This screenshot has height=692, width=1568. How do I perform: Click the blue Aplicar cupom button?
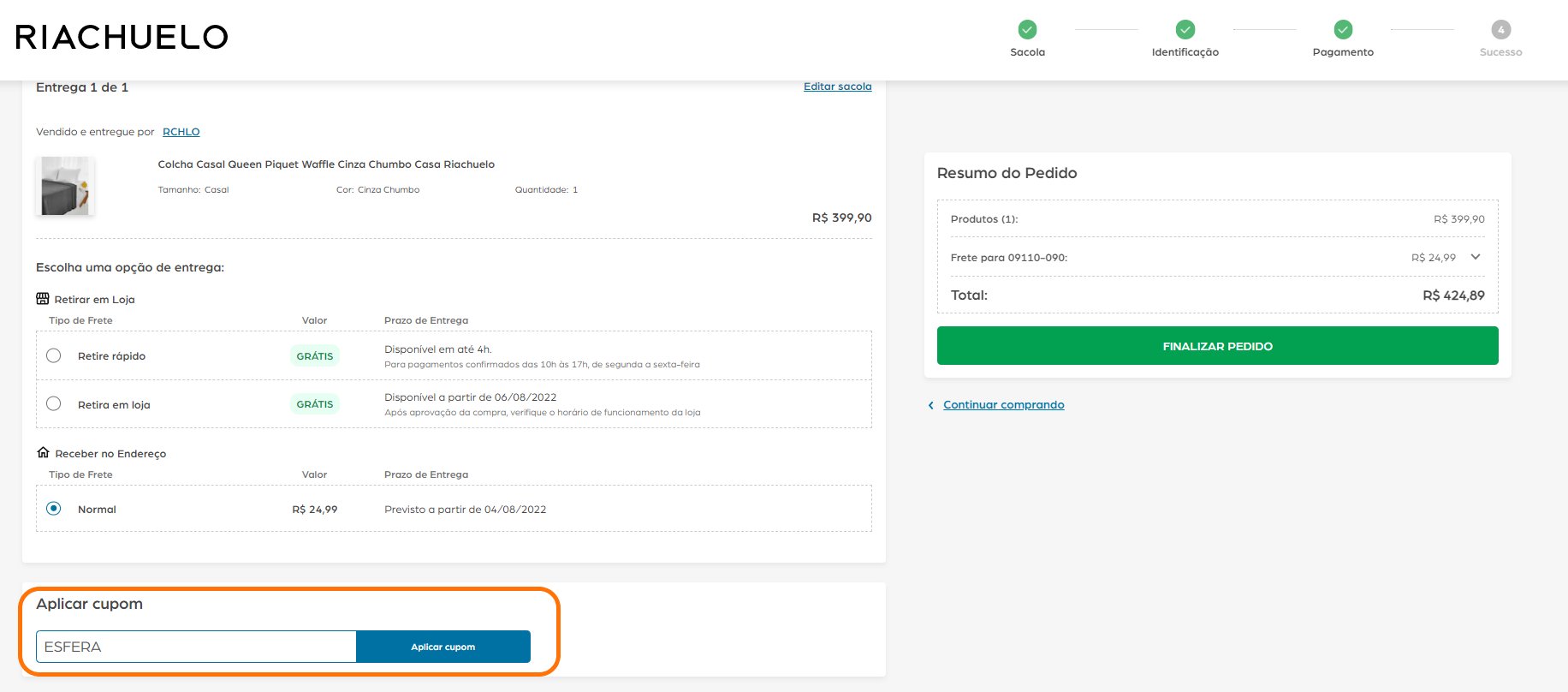[x=443, y=647]
